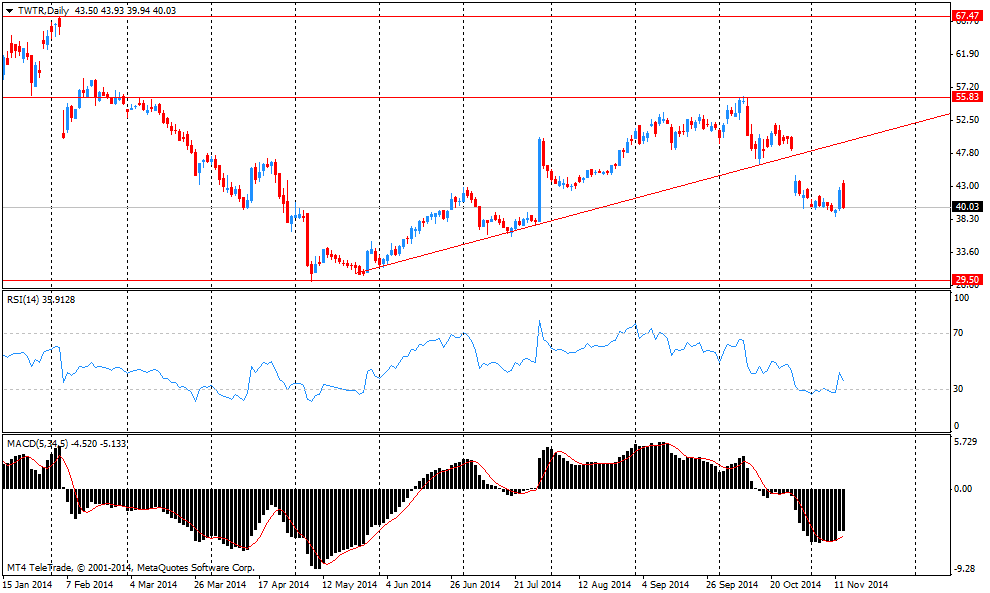This screenshot has height=593, width=990.
Task: Click the 4 Sep 2014 date label
Action: [x=665, y=585]
